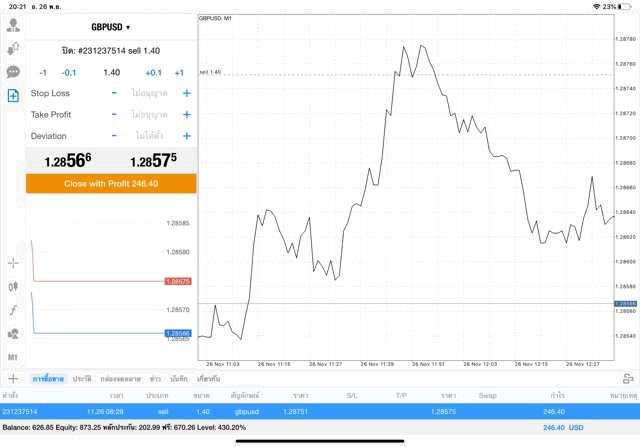
Task: Open the M1 timeframe selector
Action: tap(13, 357)
